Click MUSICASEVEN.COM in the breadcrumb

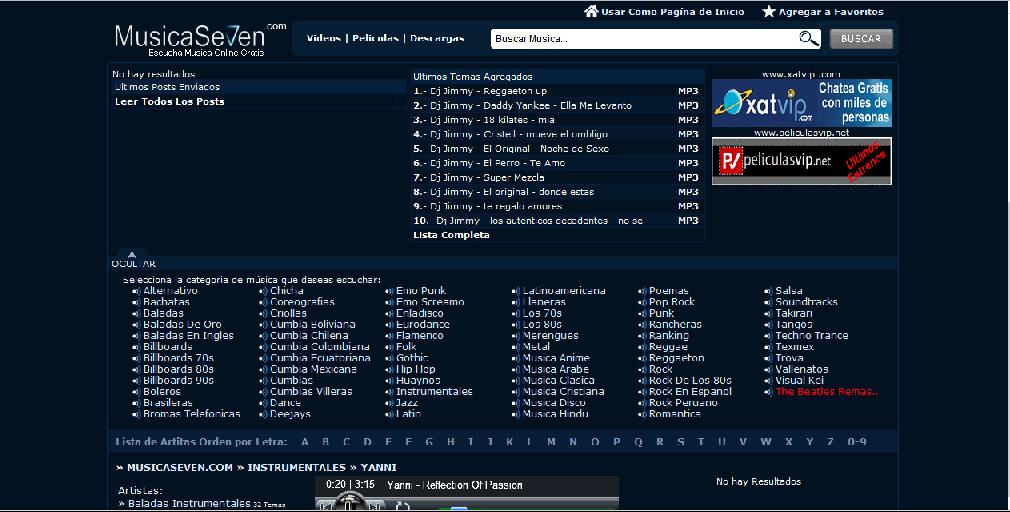[180, 467]
